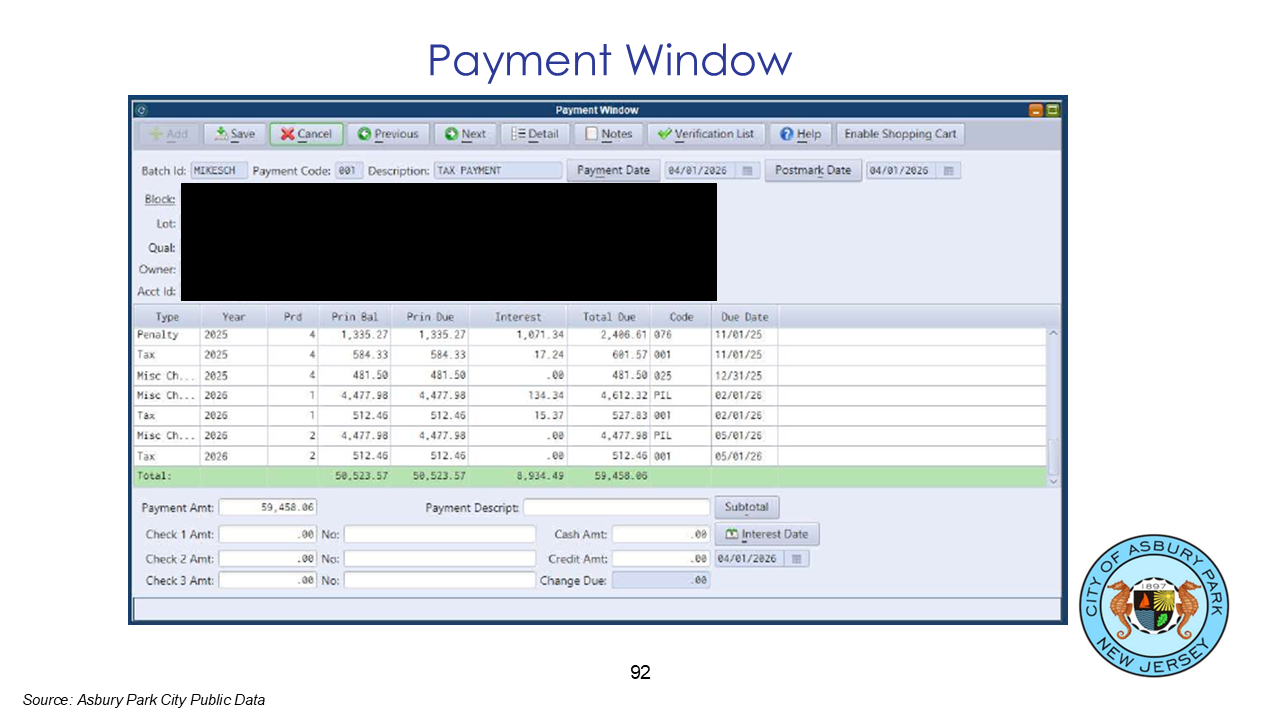Click the table scrollbar down arrow
This screenshot has width=1280, height=720.
coord(1053,481)
